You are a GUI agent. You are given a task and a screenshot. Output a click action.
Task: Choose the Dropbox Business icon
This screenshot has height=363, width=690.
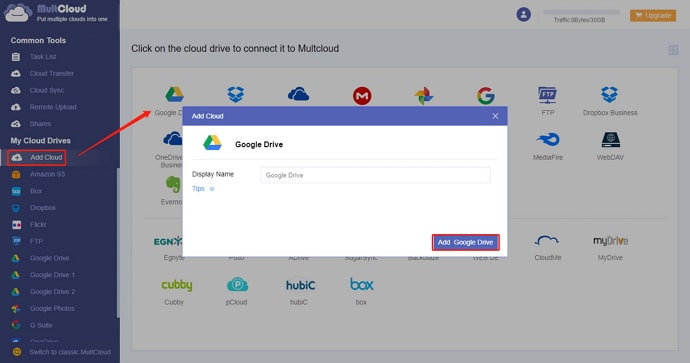coord(609,95)
